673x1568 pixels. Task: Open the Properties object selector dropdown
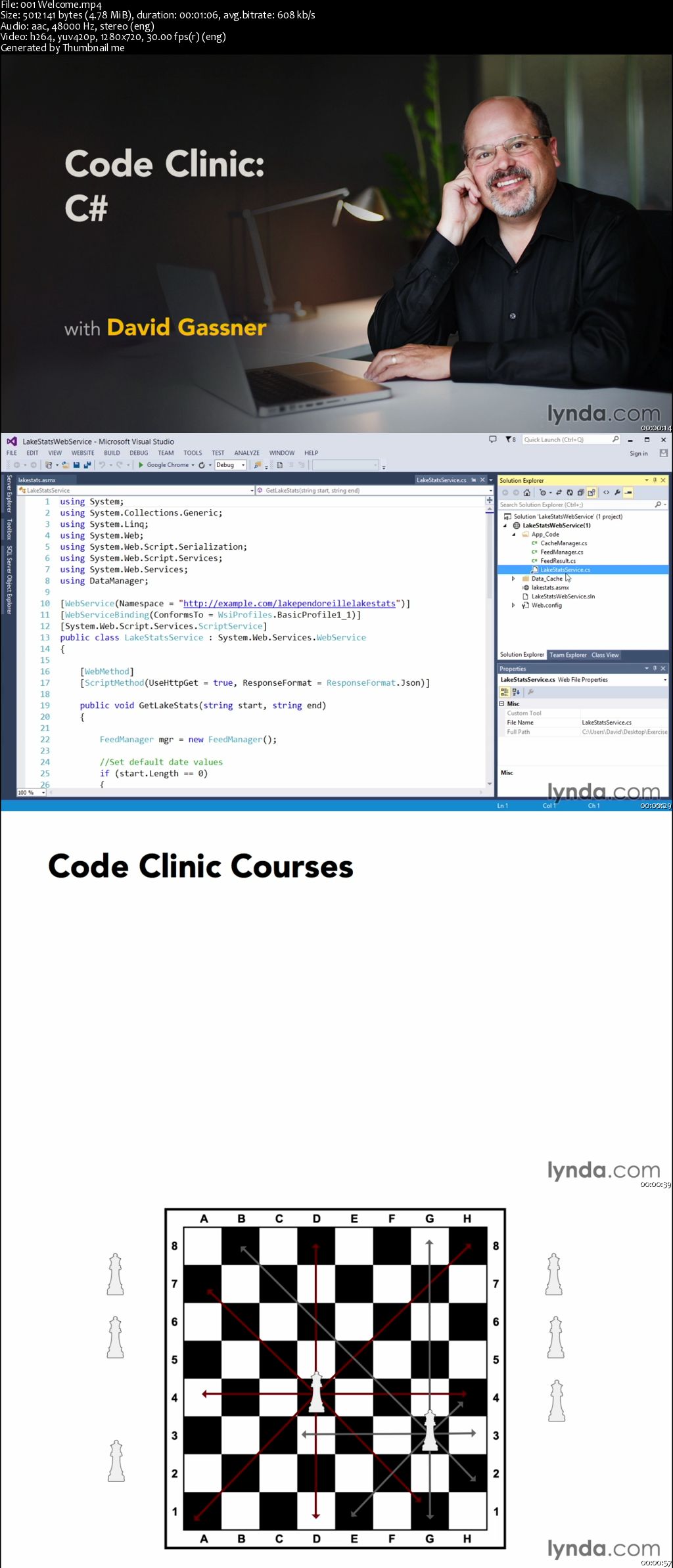664,680
